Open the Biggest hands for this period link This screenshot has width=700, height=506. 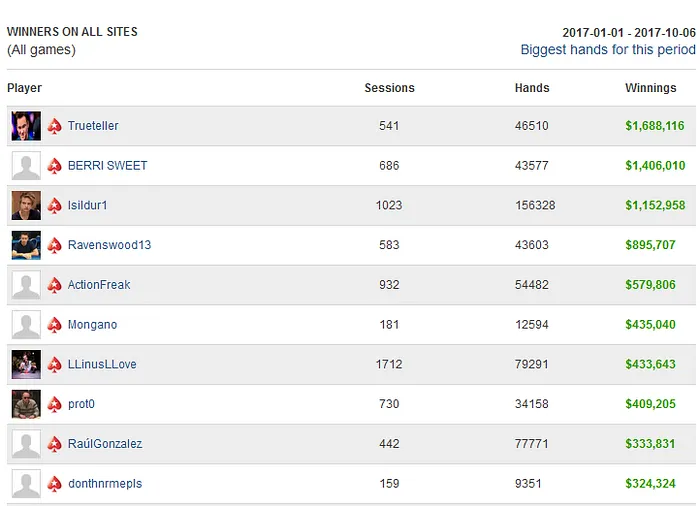pyautogui.click(x=607, y=50)
